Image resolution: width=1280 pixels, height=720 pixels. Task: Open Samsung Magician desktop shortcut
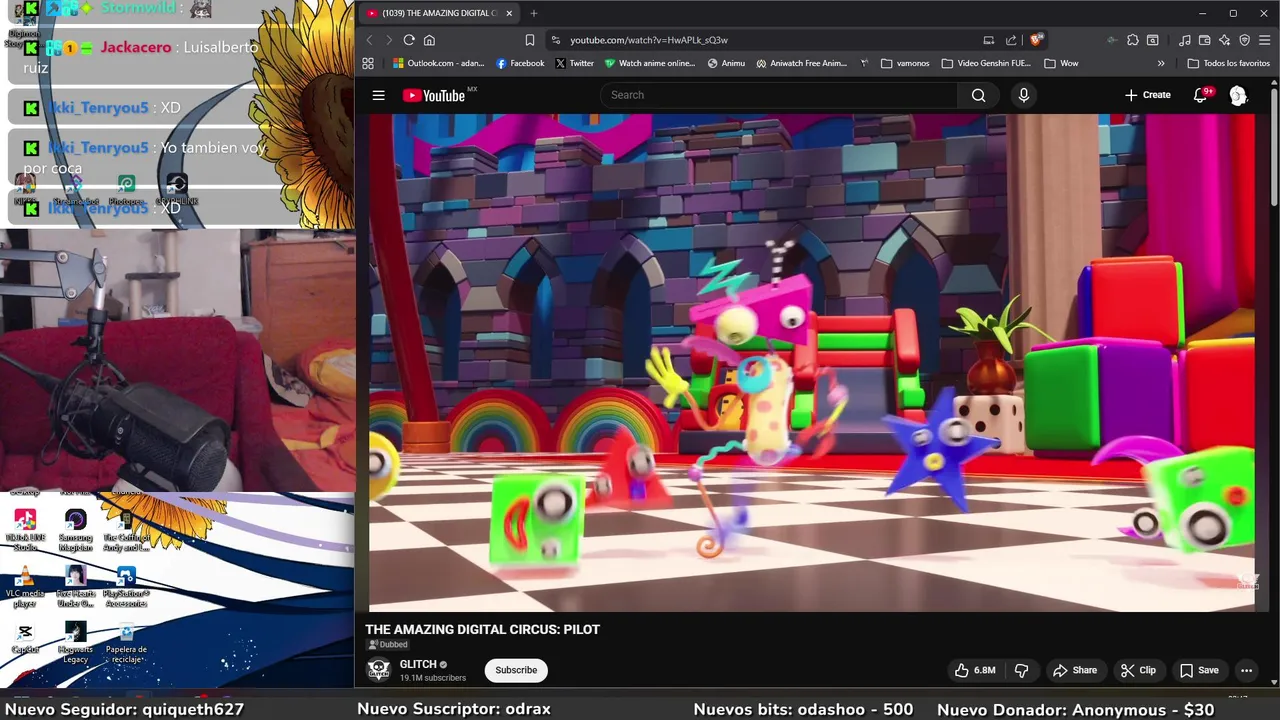(x=75, y=529)
